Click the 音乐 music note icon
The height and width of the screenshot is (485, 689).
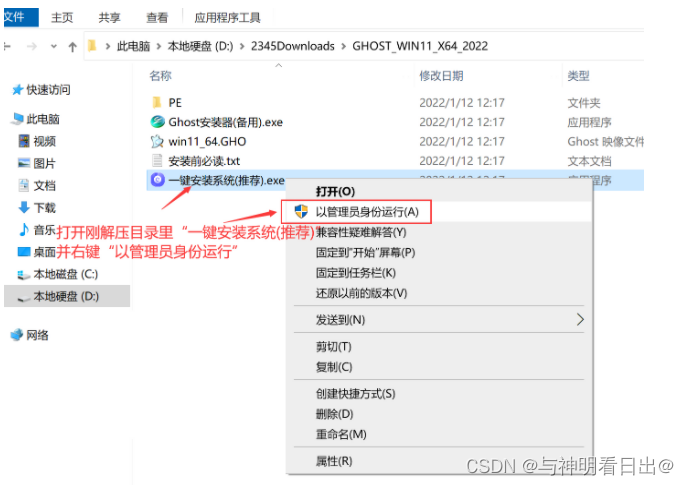24,229
